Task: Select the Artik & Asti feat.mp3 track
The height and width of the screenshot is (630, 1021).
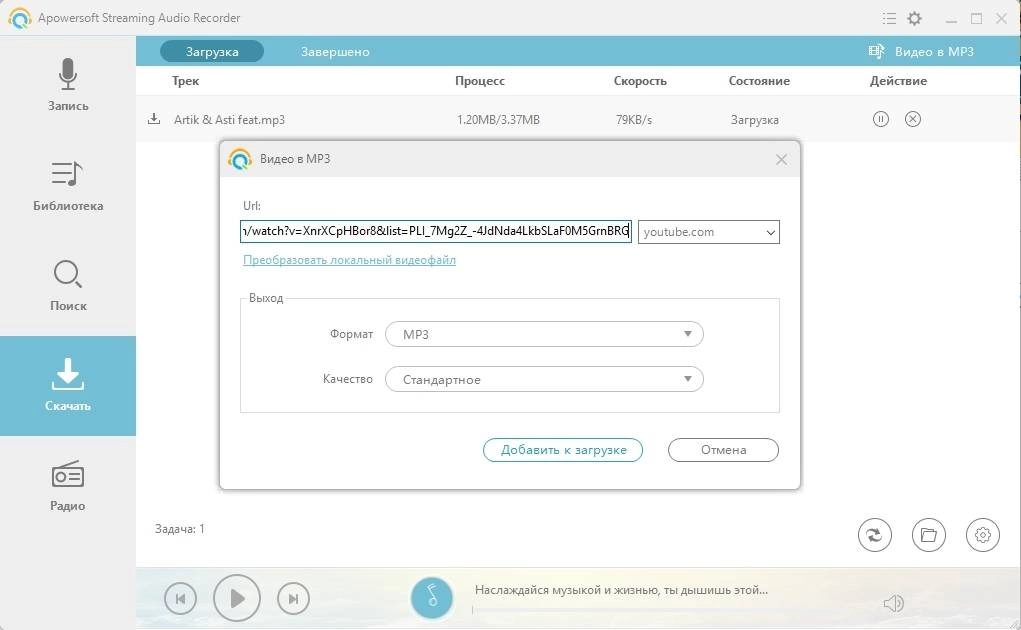Action: (229, 120)
